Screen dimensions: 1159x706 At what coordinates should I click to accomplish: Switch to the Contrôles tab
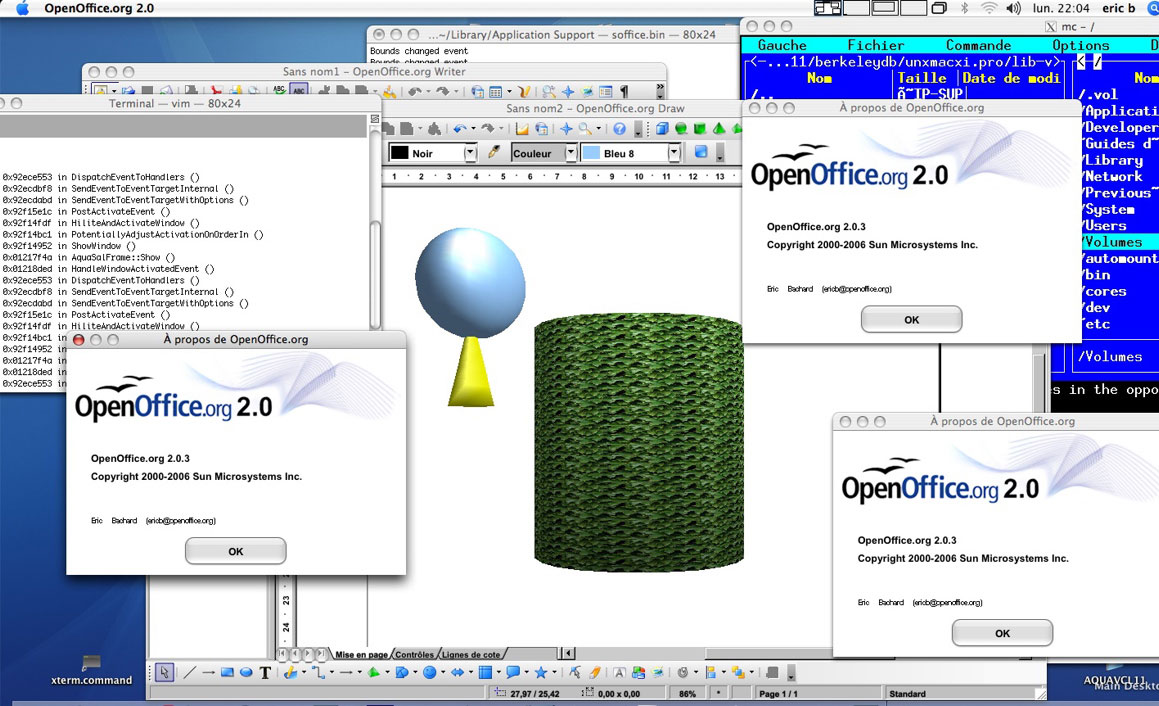tap(415, 654)
